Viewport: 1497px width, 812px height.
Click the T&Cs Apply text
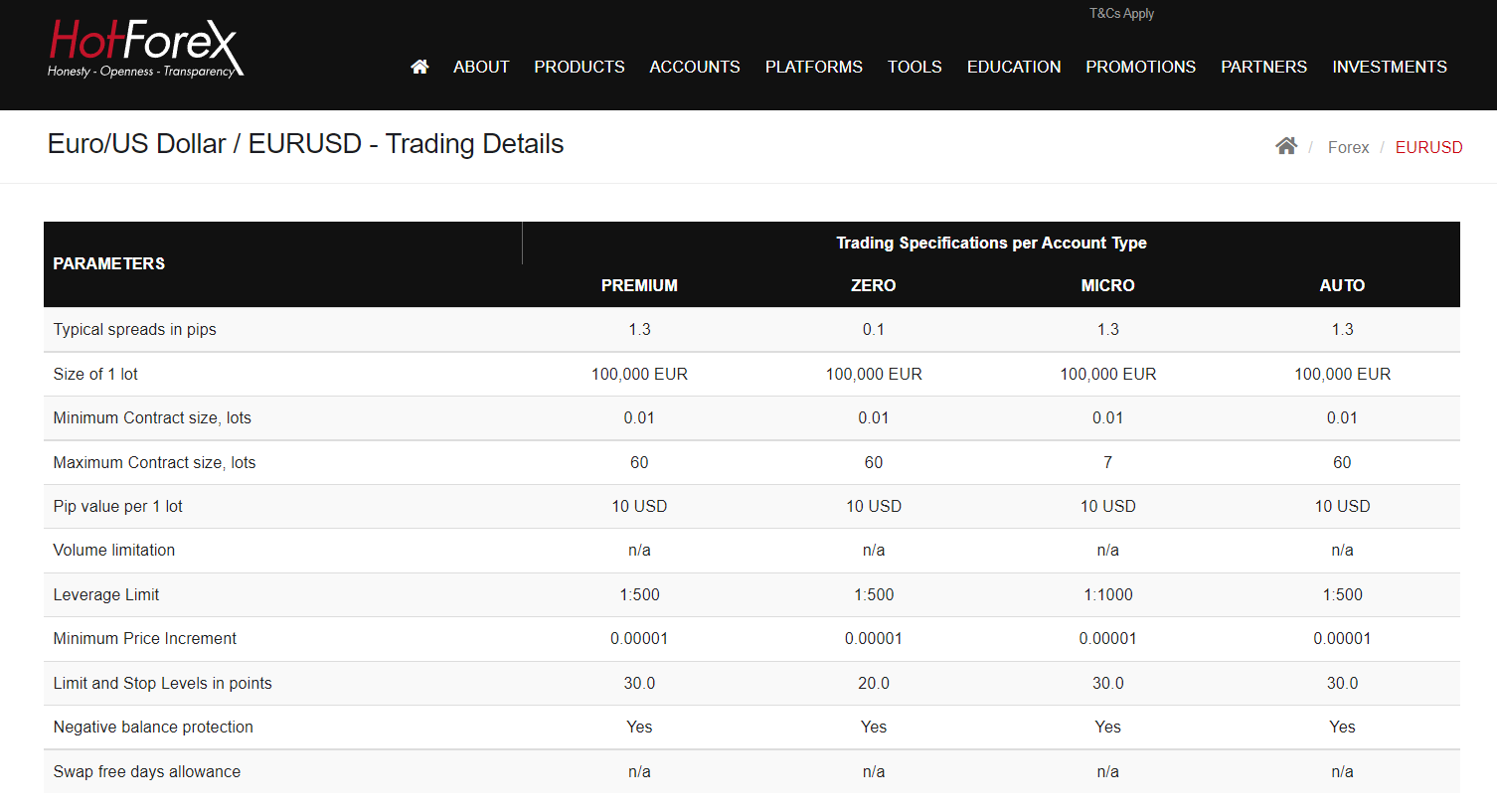click(x=1121, y=13)
